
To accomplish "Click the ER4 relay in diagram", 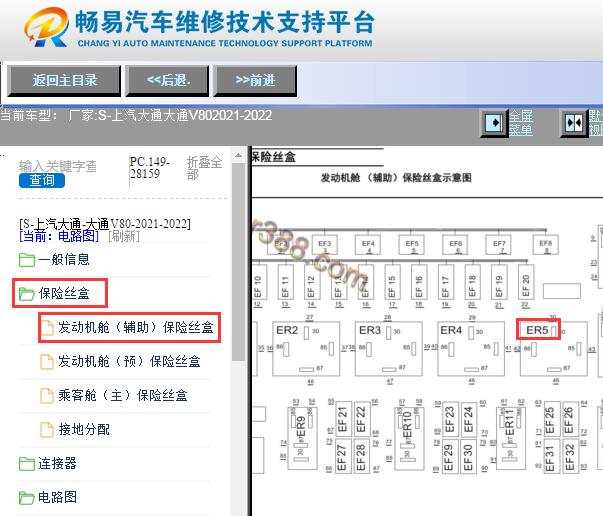I will click(x=471, y=348).
